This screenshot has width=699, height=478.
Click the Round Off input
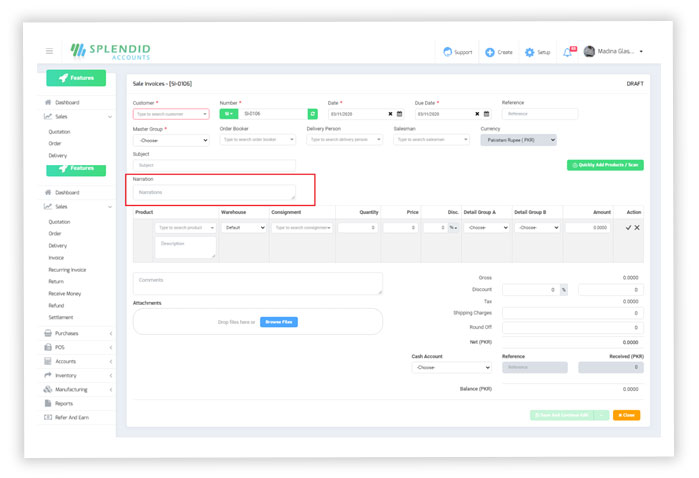pyautogui.click(x=572, y=327)
